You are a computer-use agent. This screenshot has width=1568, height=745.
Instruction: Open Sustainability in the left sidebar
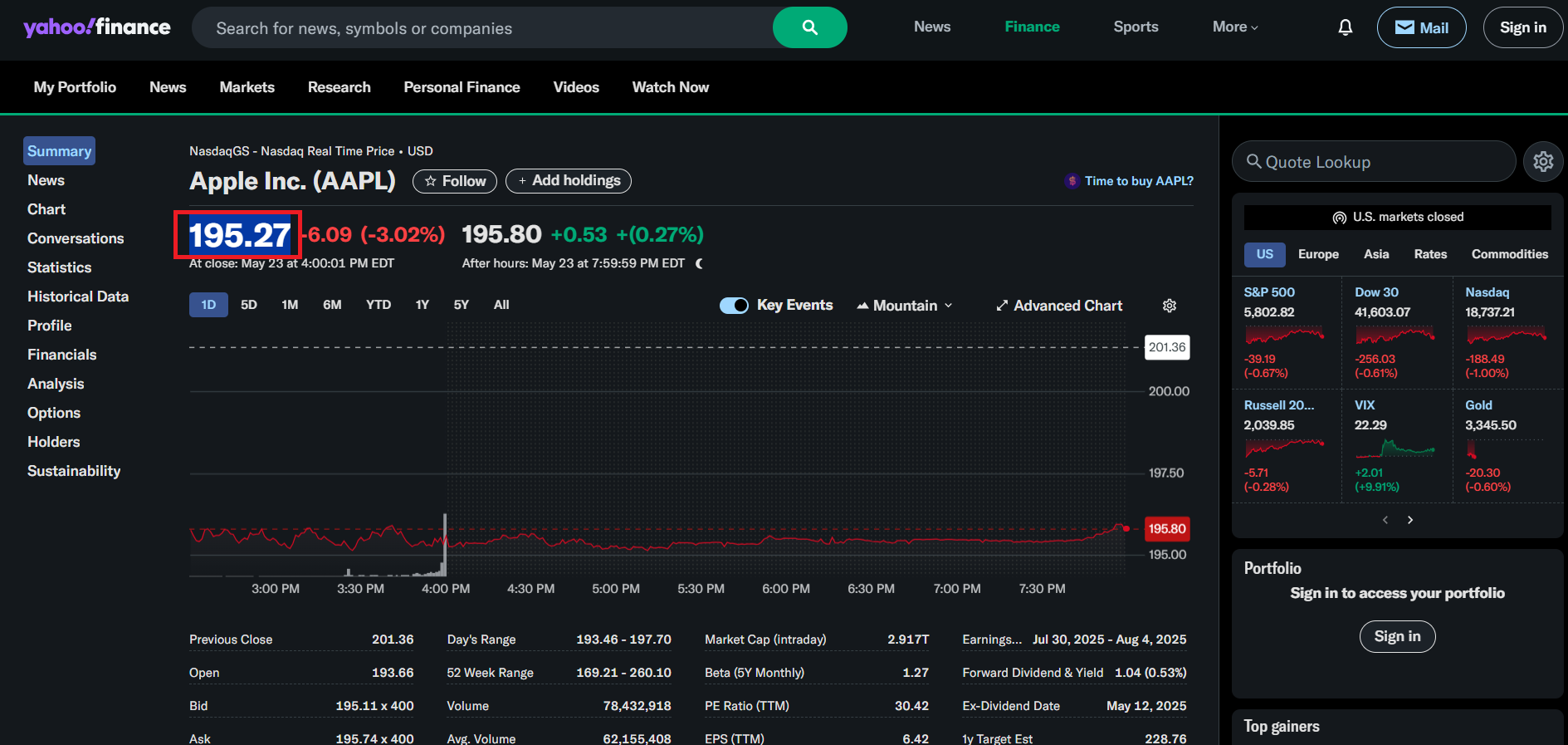[74, 471]
